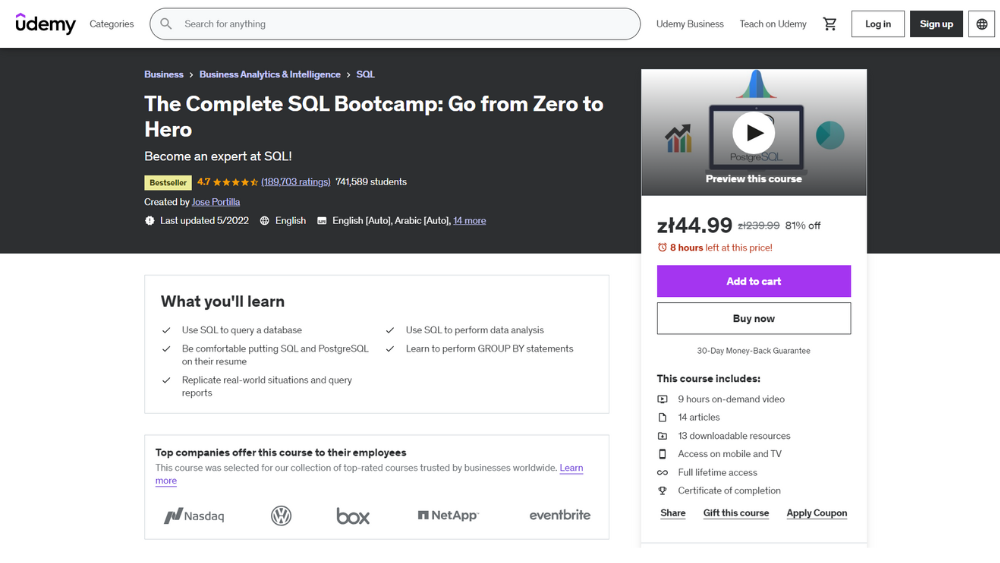This screenshot has width=1000, height=563.
Task: Click the lifetime access infinity icon
Action: [x=663, y=472]
